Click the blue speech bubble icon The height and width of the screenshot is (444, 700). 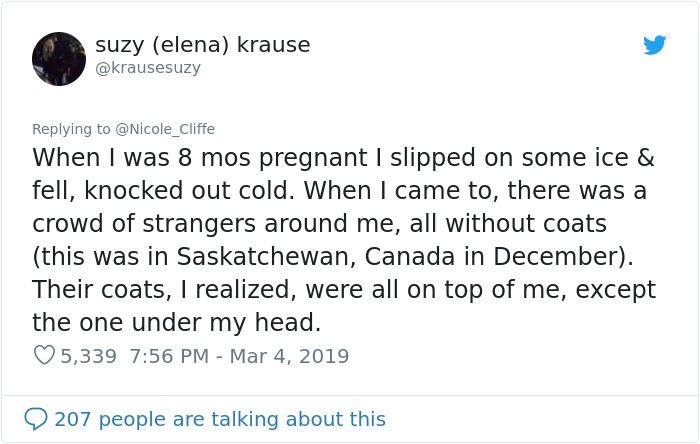[36, 418]
